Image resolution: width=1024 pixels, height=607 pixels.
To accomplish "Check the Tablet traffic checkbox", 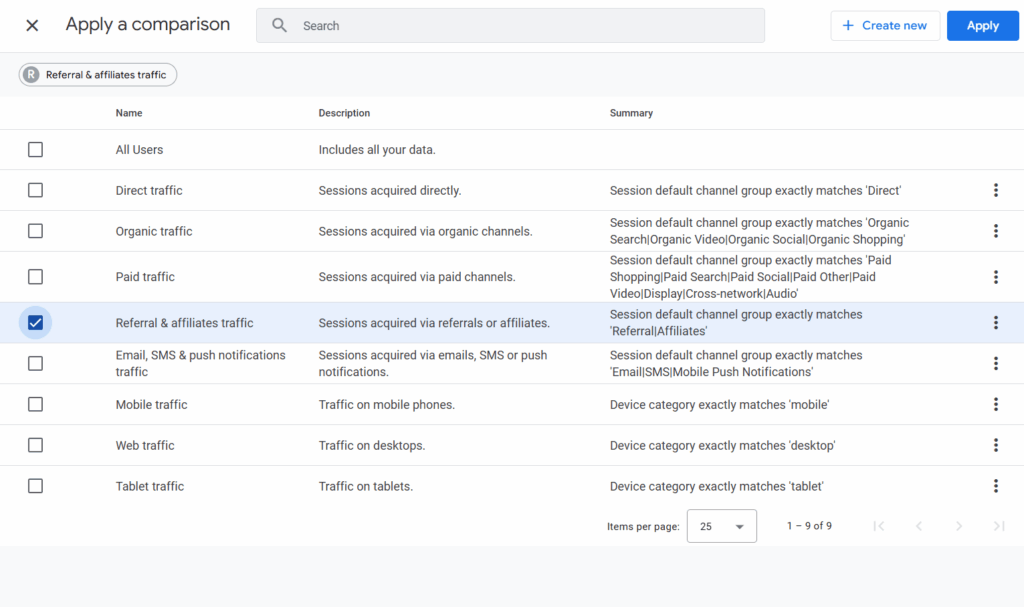I will coord(35,486).
